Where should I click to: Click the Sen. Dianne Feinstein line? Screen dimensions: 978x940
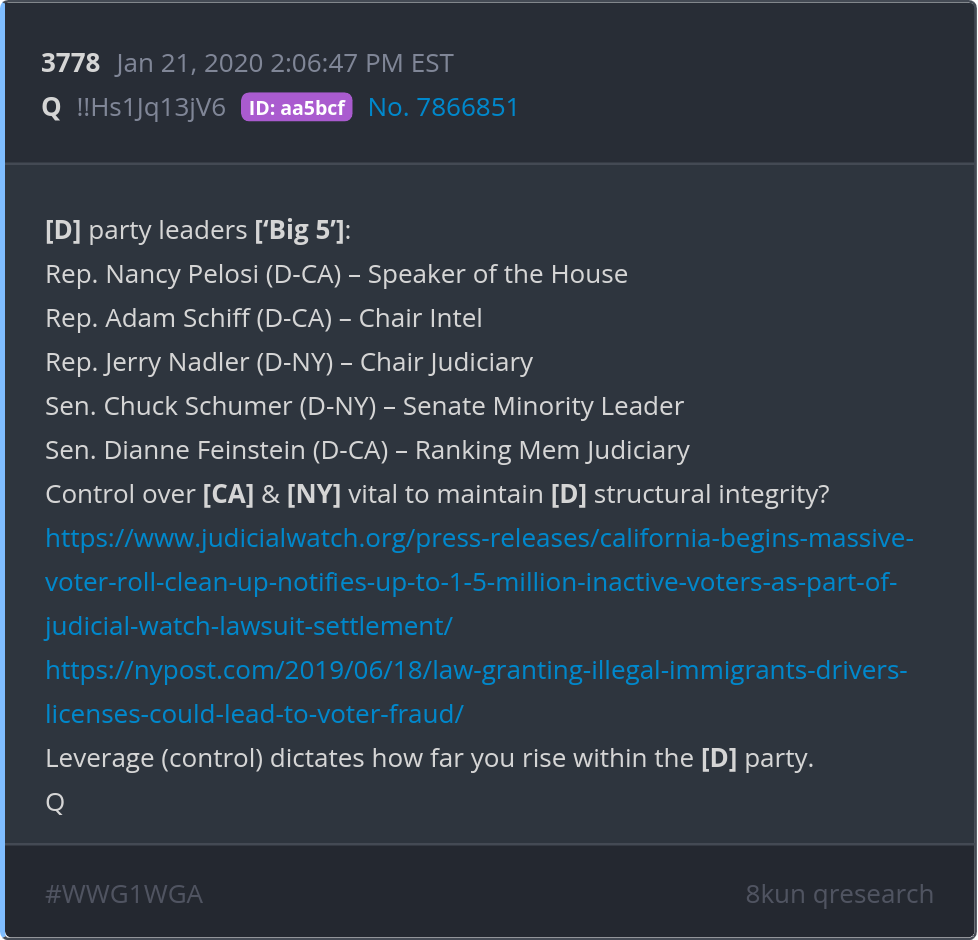point(367,450)
